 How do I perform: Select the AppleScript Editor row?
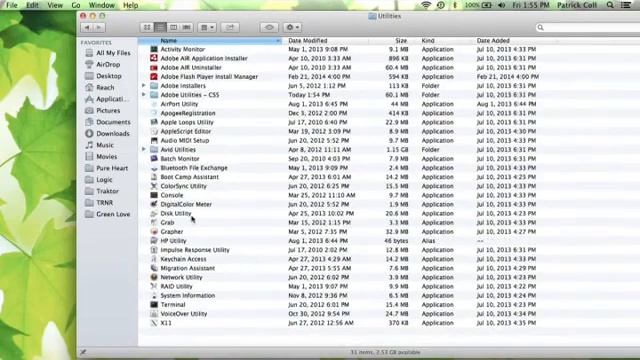[x=389, y=131]
